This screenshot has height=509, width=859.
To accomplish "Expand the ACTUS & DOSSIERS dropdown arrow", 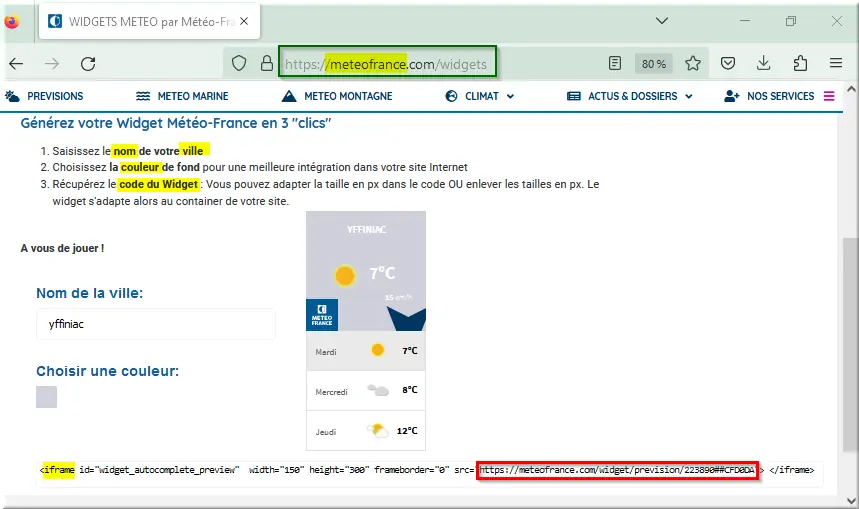I will (x=689, y=96).
